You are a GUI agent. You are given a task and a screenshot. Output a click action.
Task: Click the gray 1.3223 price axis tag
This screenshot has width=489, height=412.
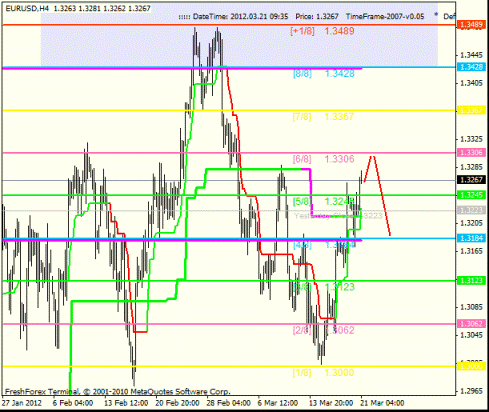pyautogui.click(x=471, y=210)
